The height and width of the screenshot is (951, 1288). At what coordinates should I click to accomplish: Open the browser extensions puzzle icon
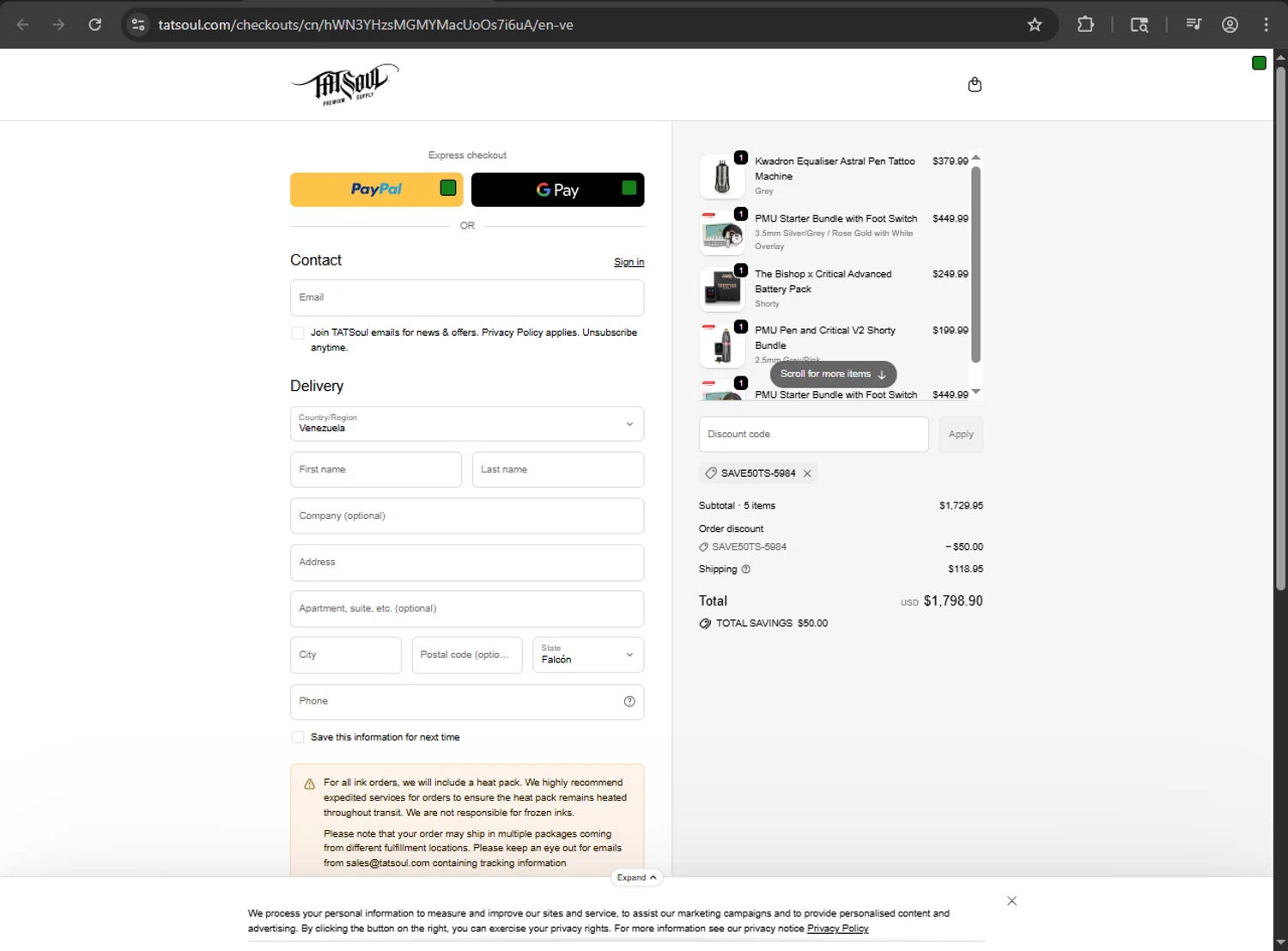(1085, 25)
